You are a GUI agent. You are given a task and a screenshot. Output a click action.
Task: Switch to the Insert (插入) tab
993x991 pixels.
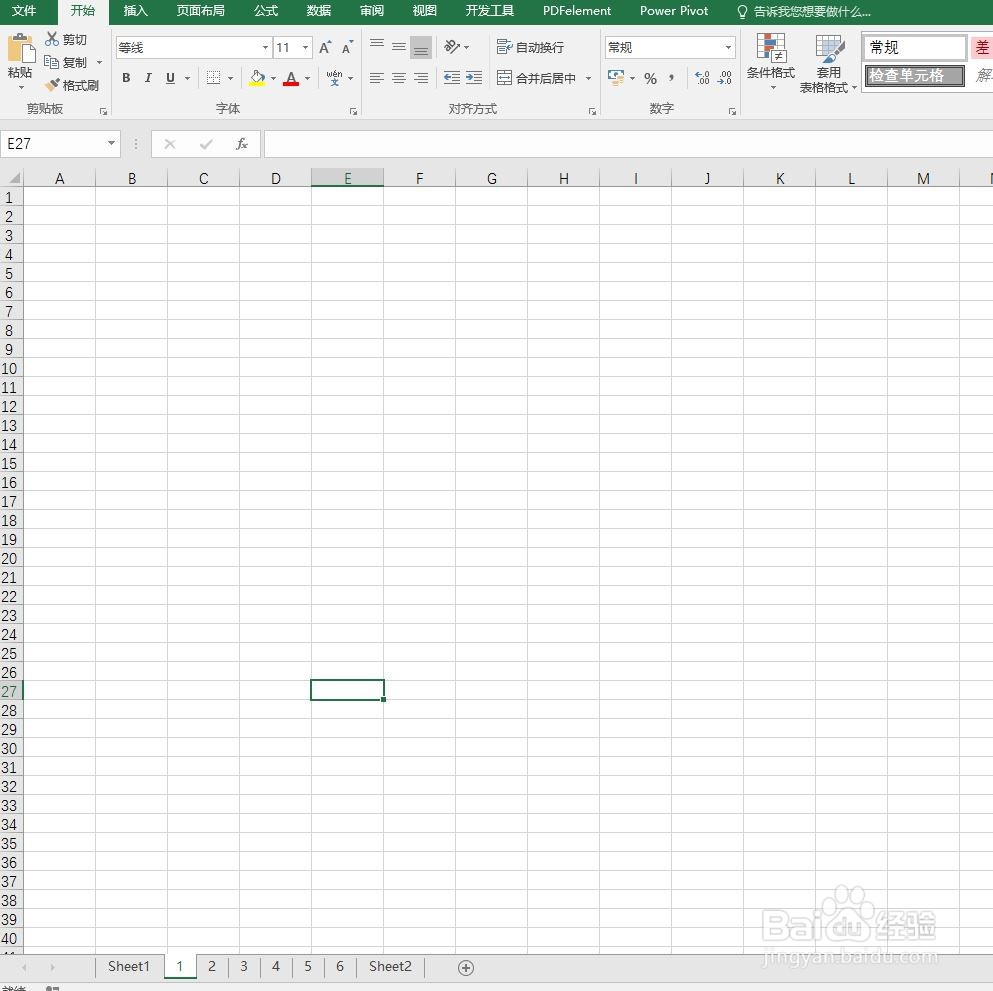pyautogui.click(x=136, y=11)
